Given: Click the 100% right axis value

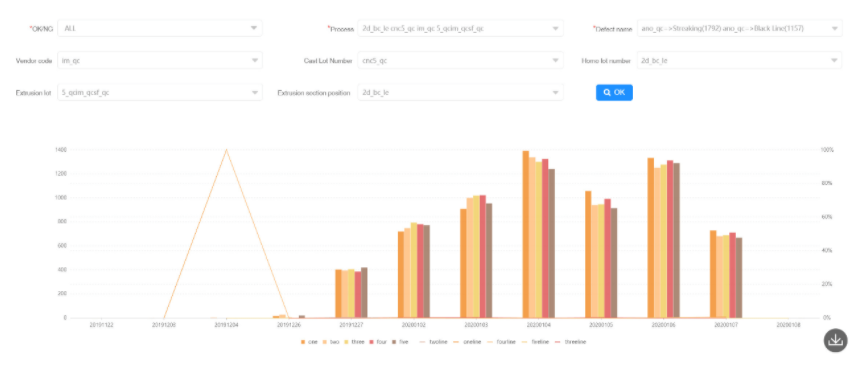Looking at the screenshot, I should pos(827,150).
